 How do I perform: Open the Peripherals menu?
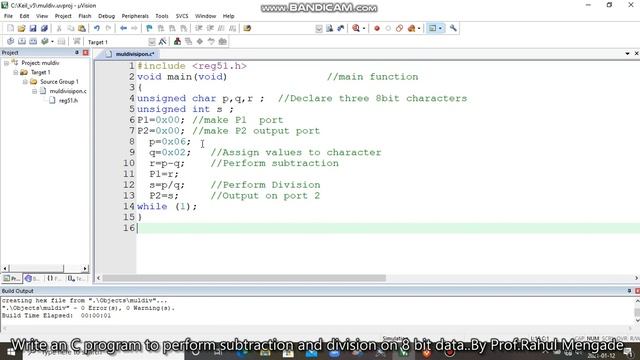pyautogui.click(x=135, y=16)
